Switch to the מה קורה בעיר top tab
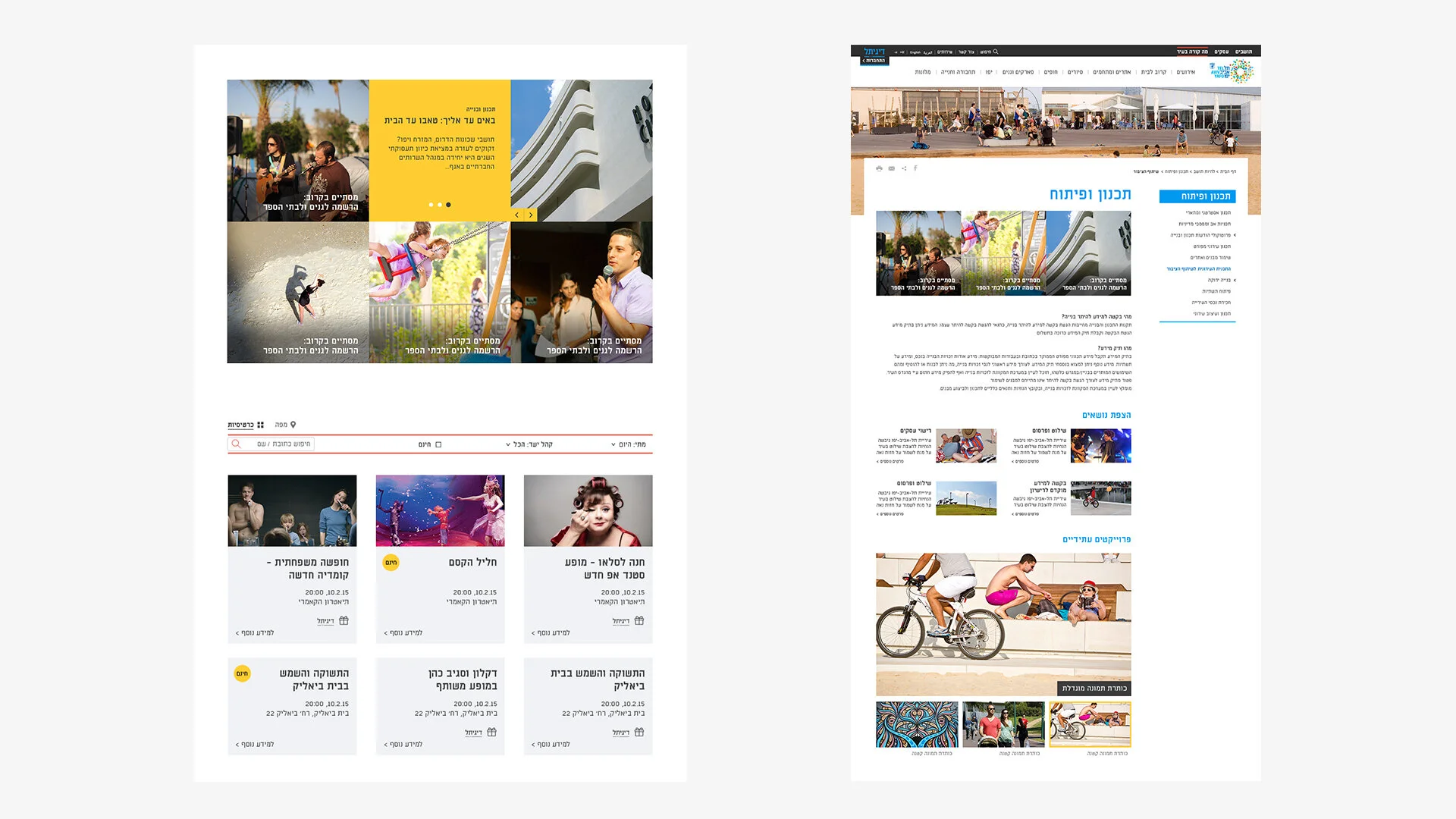Screen dimensions: 1456x819 pos(1192,52)
